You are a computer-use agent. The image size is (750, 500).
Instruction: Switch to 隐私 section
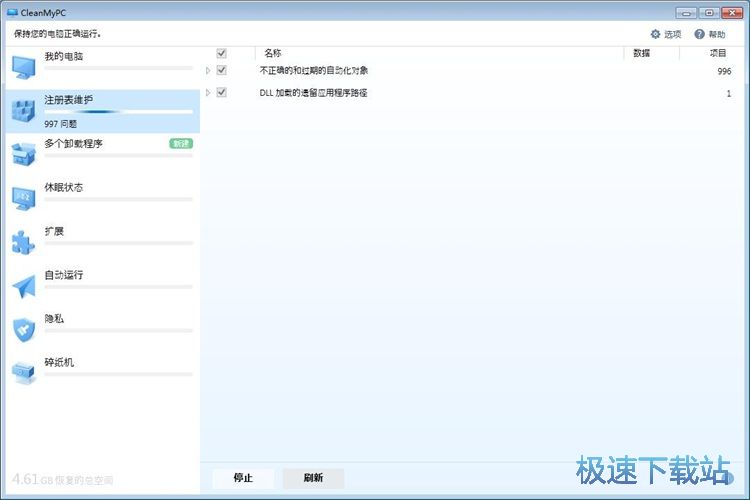pos(103,330)
